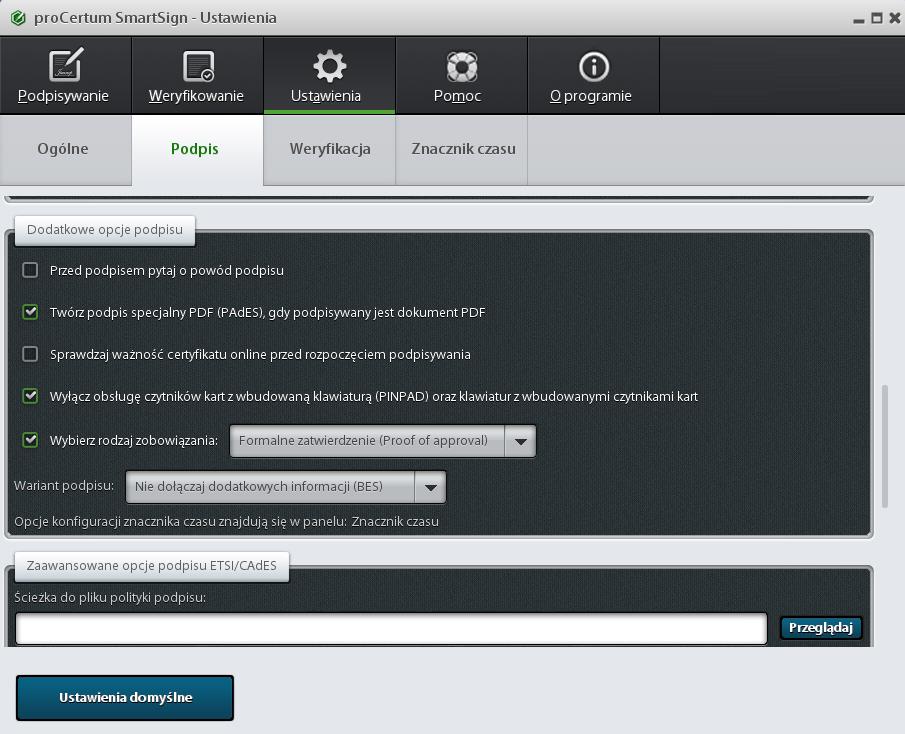Click the Ustawienia domyślne button
Screen dimensions: 905x734
tap(125, 698)
